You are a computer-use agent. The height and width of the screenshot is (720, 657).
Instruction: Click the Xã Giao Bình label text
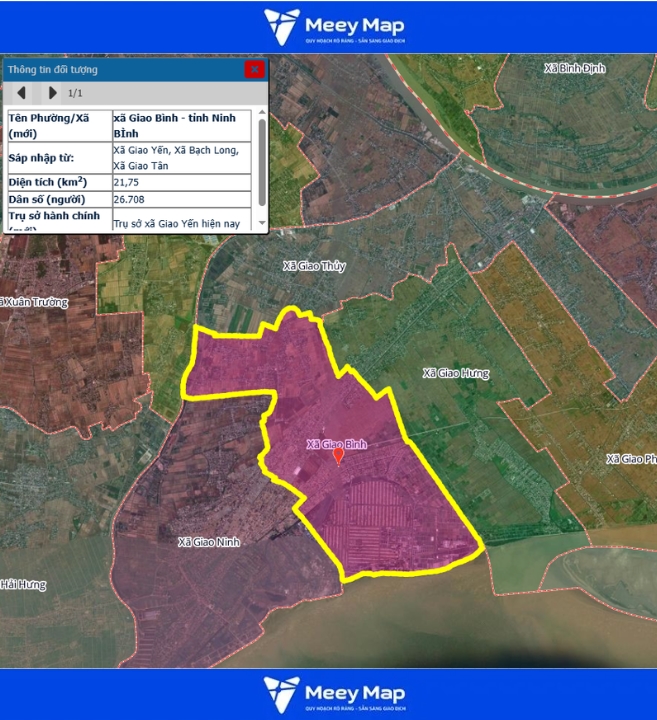337,442
